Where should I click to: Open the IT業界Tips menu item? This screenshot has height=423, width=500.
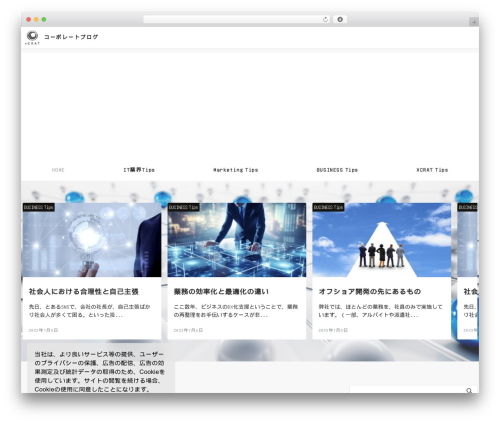pos(139,170)
